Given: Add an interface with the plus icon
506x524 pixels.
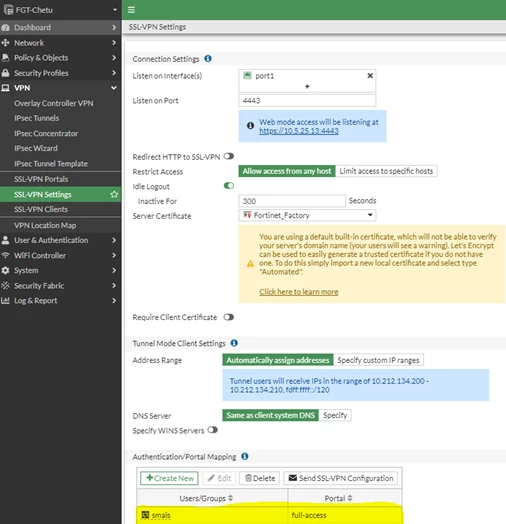Looking at the screenshot, I should pyautogui.click(x=307, y=86).
